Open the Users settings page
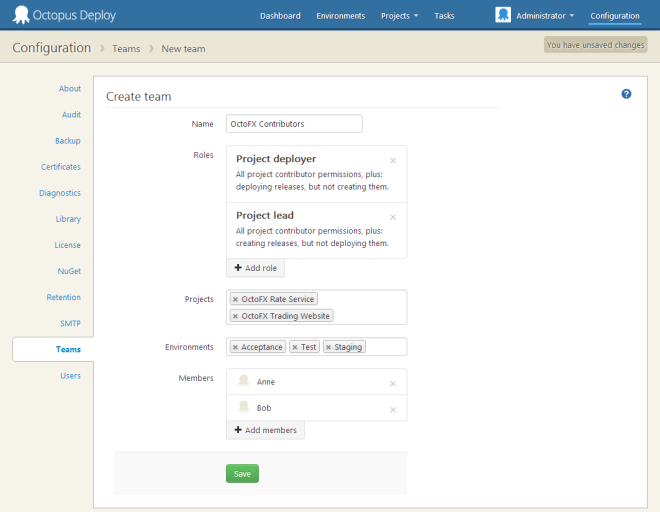 [70, 376]
